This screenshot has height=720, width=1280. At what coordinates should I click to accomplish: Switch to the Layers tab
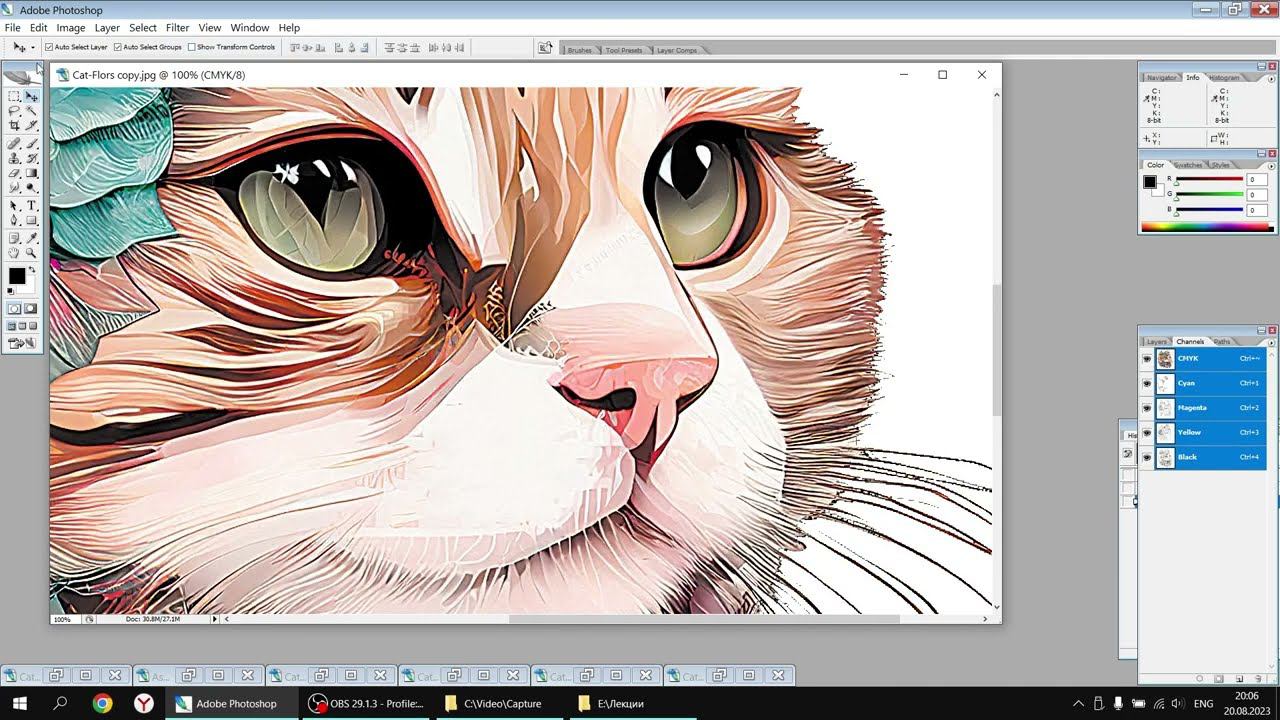pyautogui.click(x=1157, y=341)
